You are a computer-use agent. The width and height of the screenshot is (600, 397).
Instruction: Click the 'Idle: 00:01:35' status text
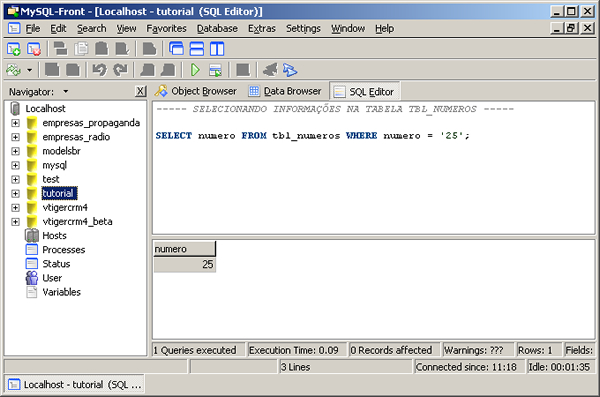coord(559,367)
